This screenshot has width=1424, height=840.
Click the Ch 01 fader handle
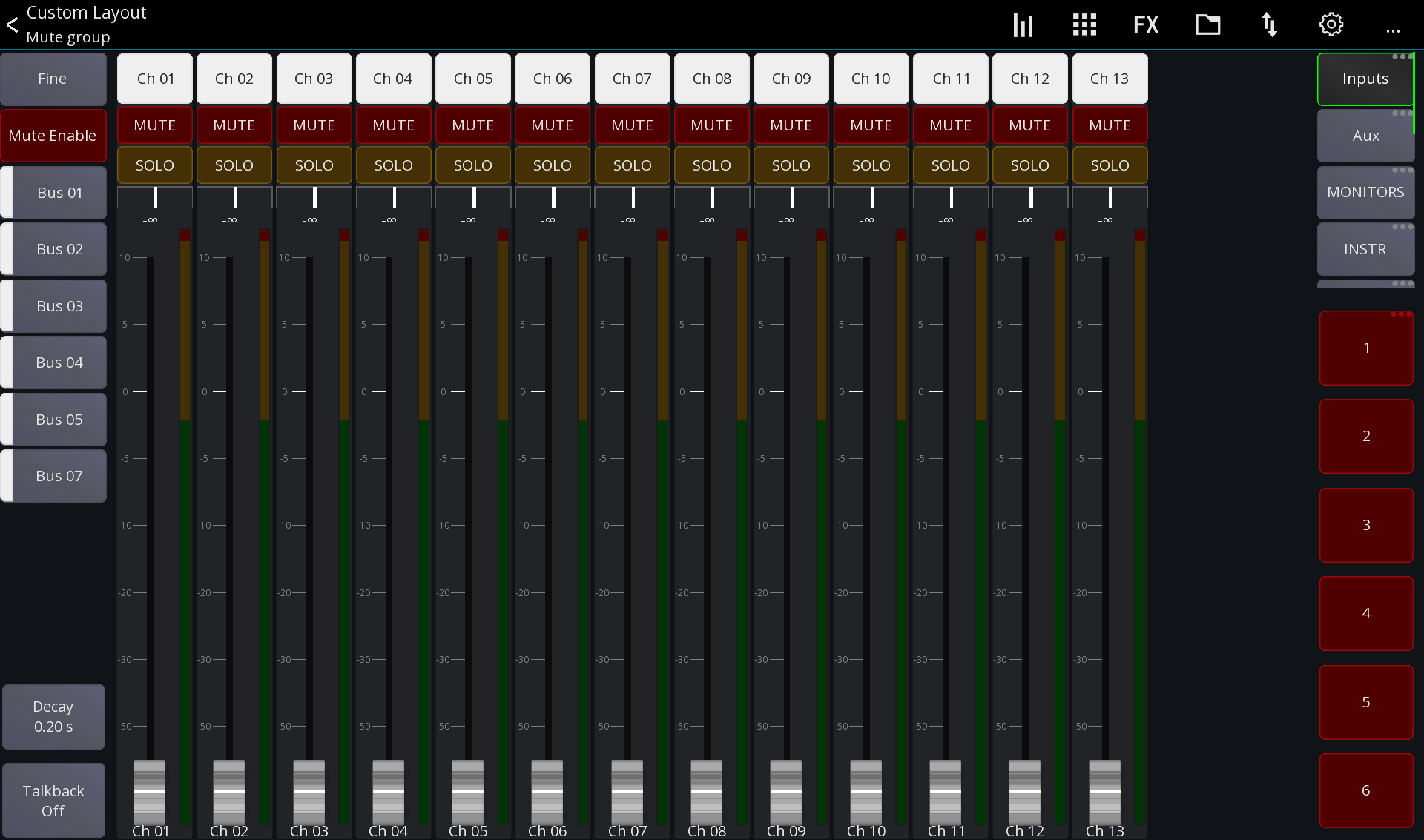click(150, 791)
